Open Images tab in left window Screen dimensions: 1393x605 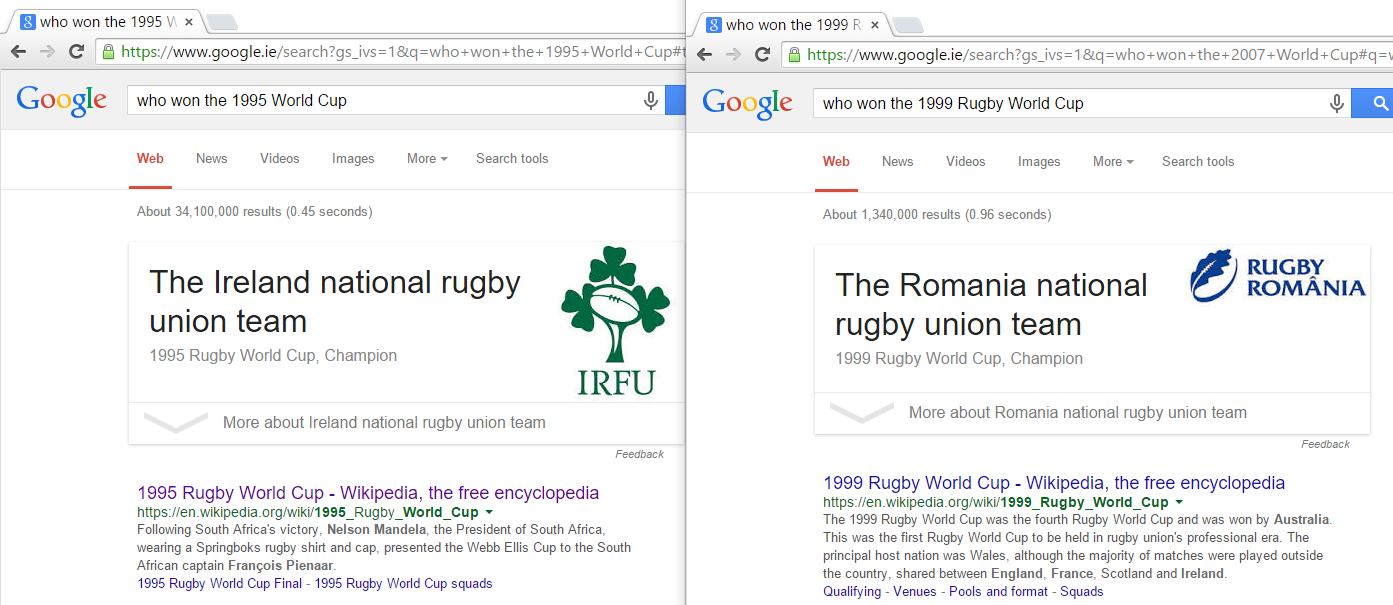pos(353,158)
